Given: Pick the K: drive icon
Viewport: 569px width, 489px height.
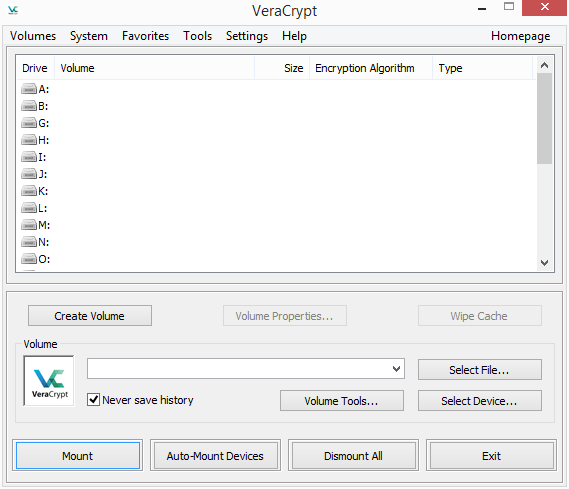Looking at the screenshot, I should [29, 191].
